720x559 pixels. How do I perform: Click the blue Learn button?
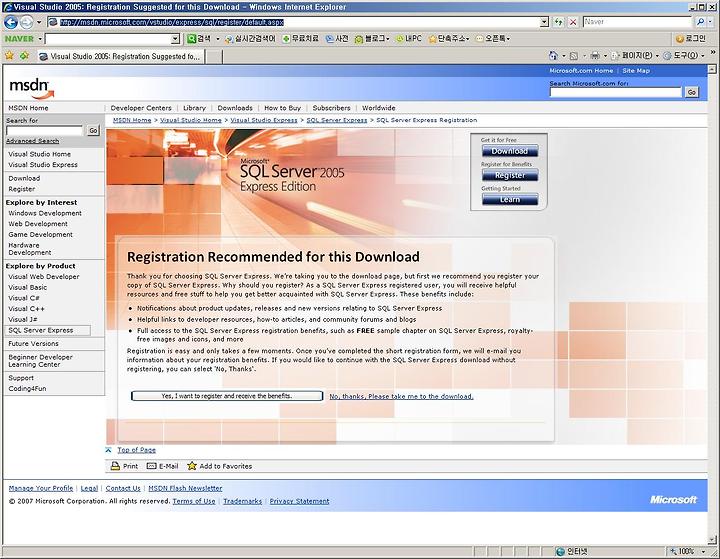coord(510,199)
